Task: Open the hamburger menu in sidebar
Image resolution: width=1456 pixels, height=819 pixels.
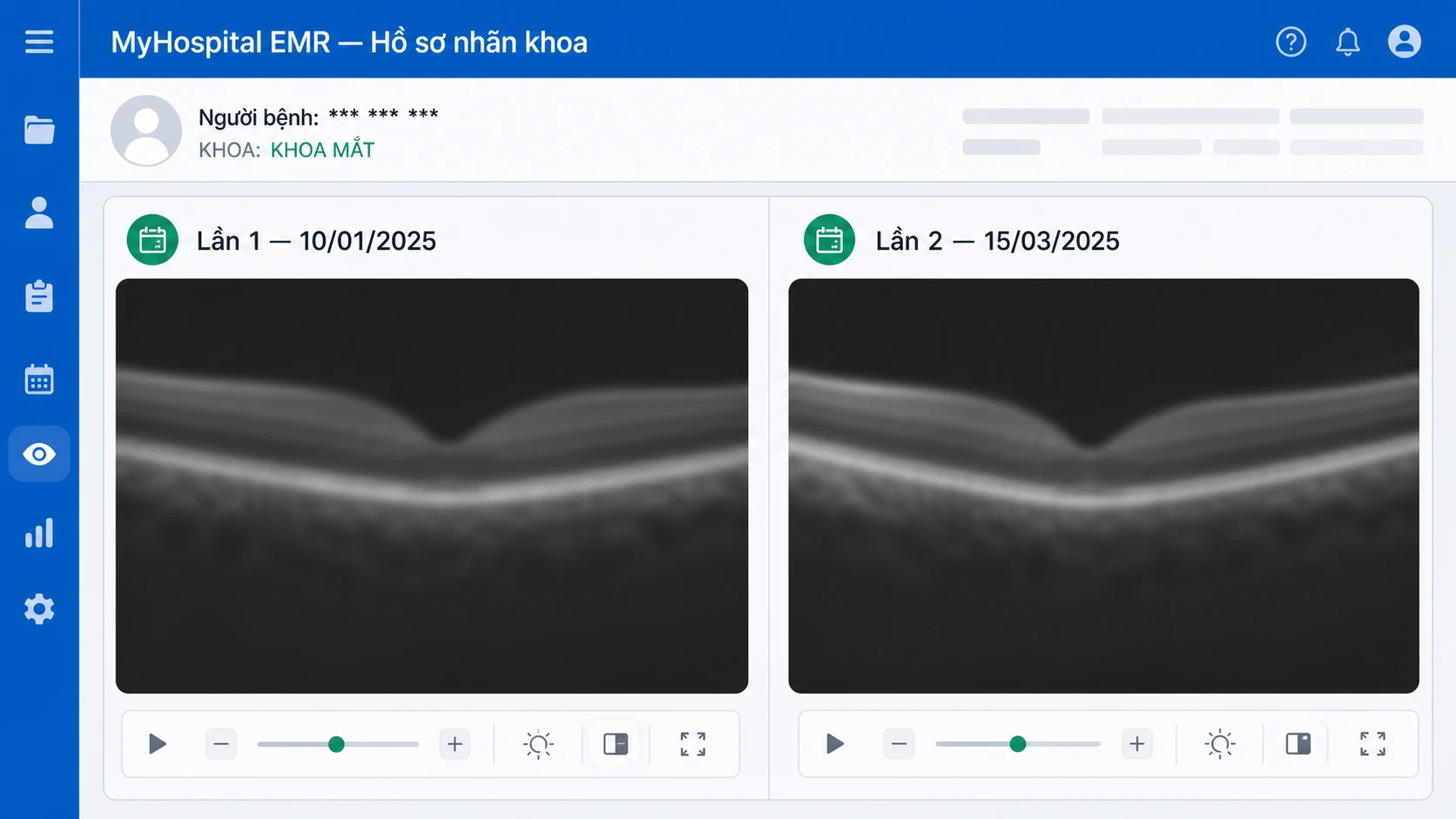Action: (39, 42)
